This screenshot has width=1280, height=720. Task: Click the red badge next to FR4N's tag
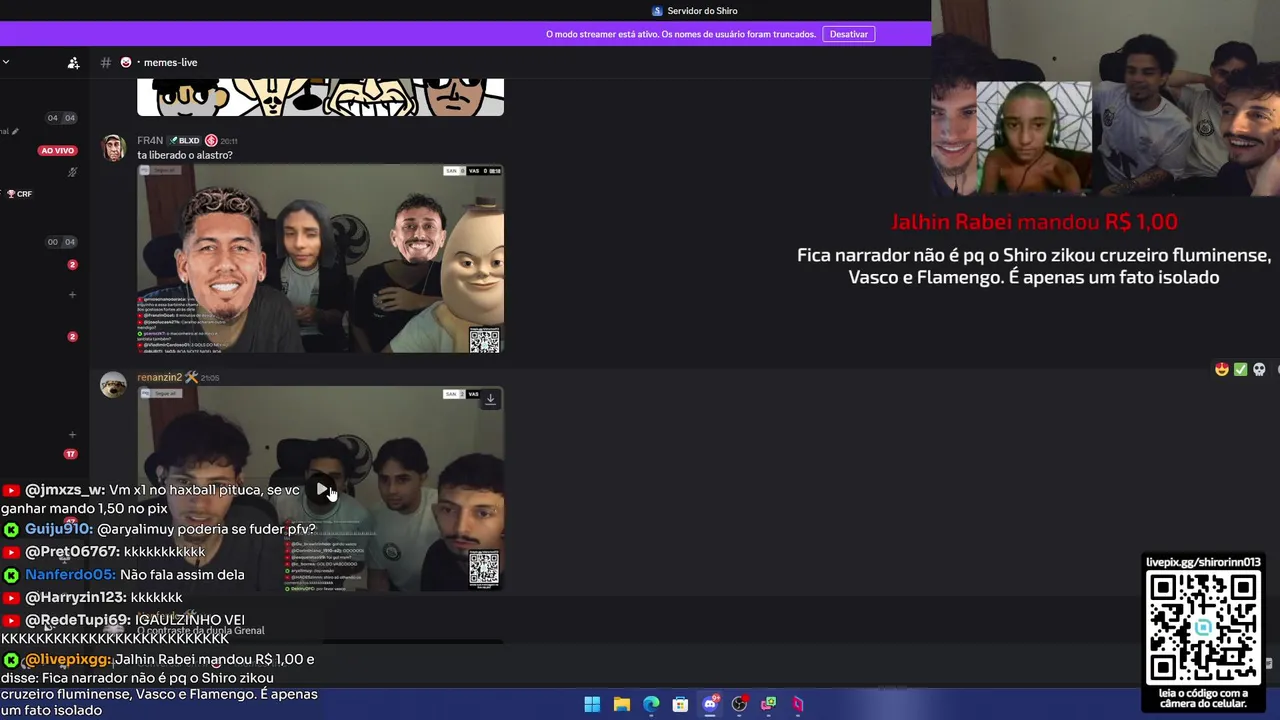pos(211,141)
